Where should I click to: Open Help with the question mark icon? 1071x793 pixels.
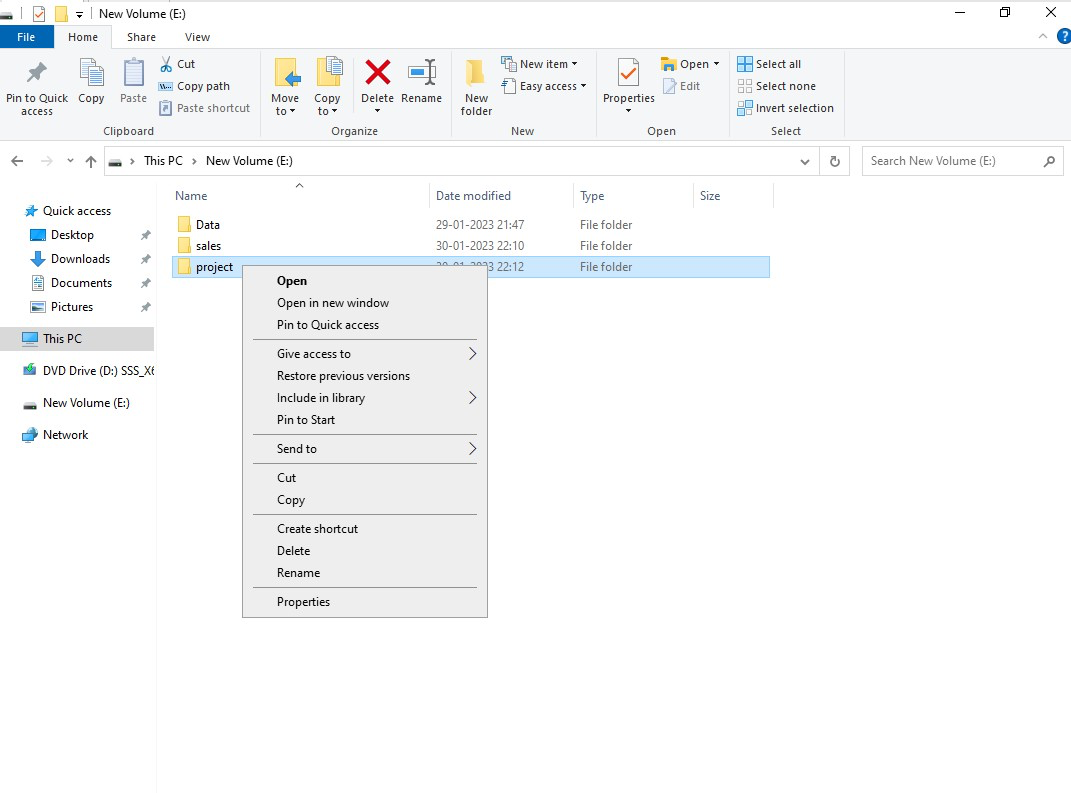click(x=1064, y=36)
